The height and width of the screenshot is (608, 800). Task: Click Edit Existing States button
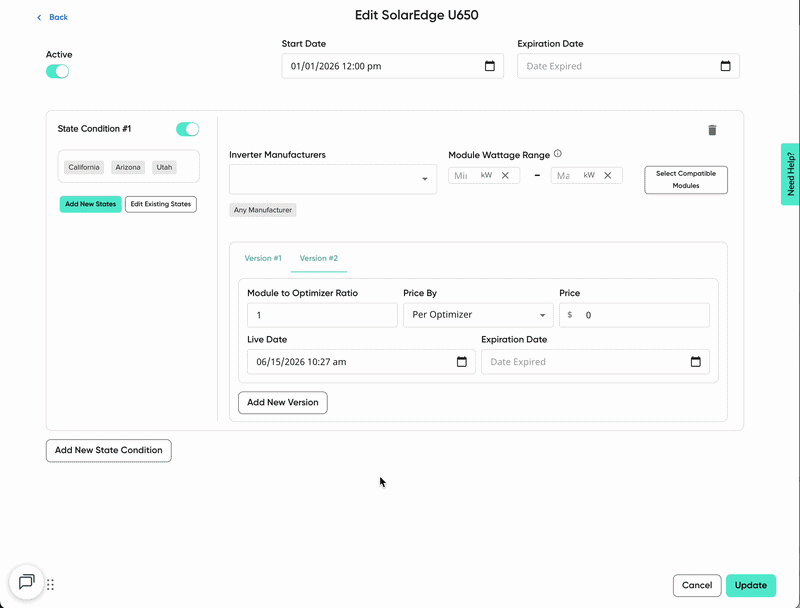161,204
